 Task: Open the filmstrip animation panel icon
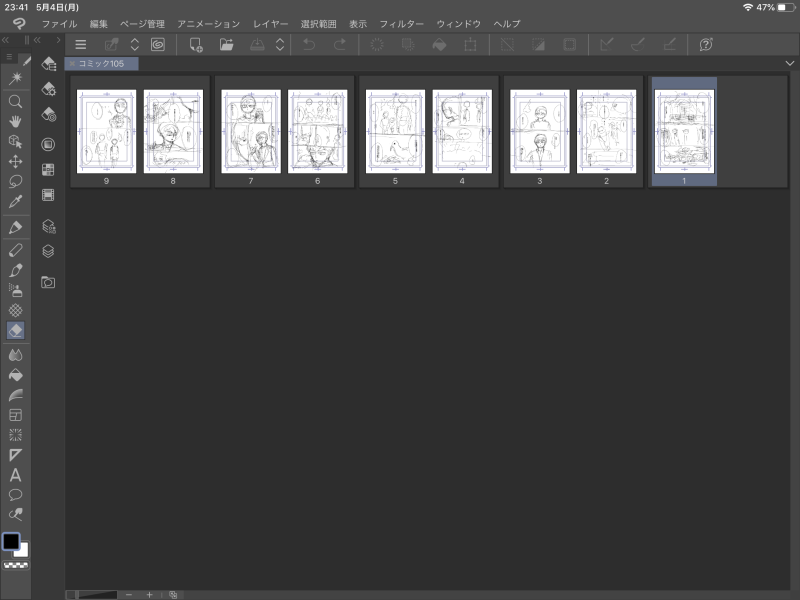[48, 195]
